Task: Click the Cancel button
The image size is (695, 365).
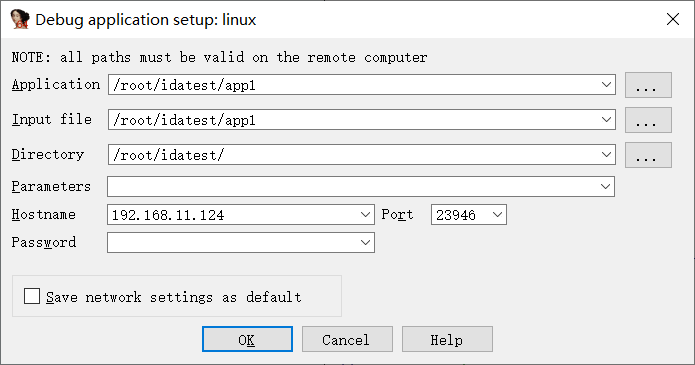Action: pos(347,339)
